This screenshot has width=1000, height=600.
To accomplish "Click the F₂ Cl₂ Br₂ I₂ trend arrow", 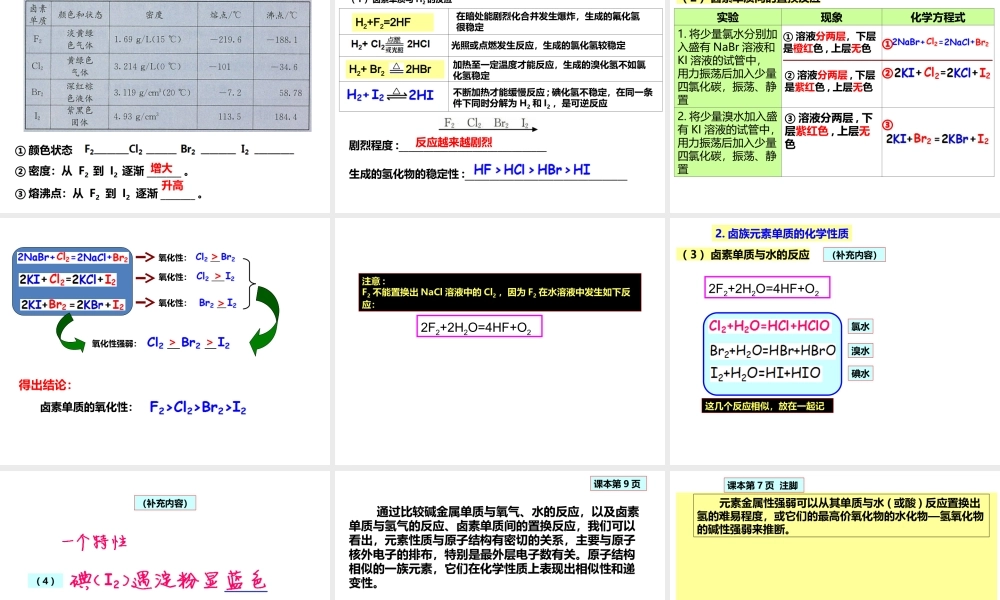I will click(486, 128).
